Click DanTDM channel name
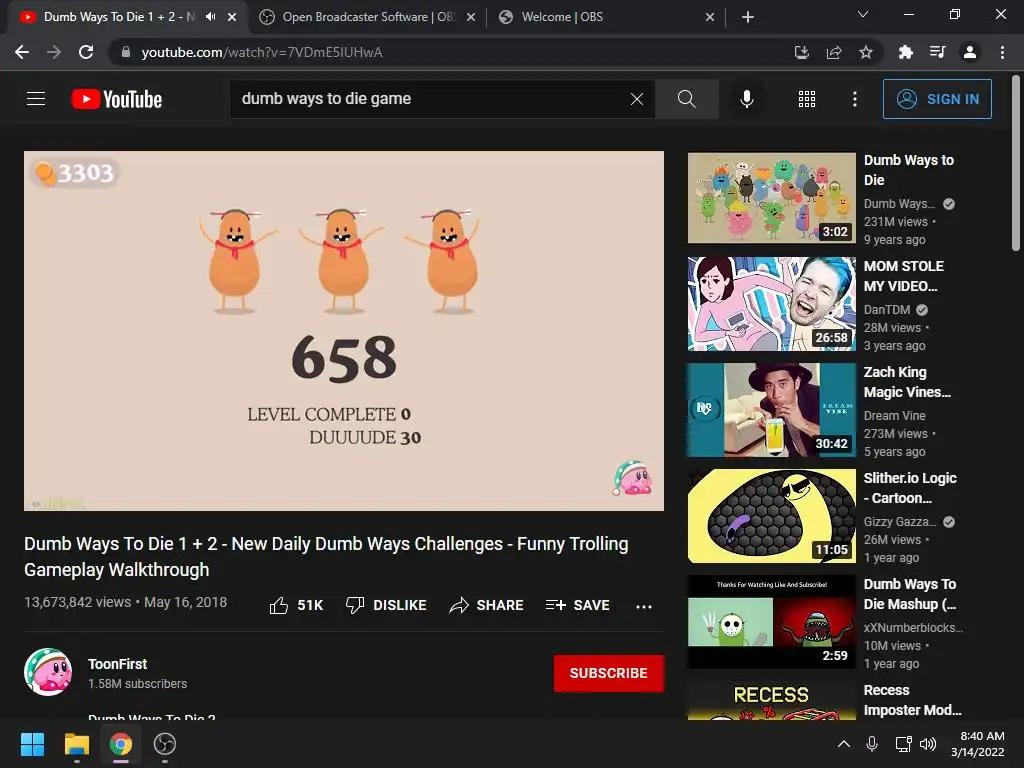 point(887,310)
